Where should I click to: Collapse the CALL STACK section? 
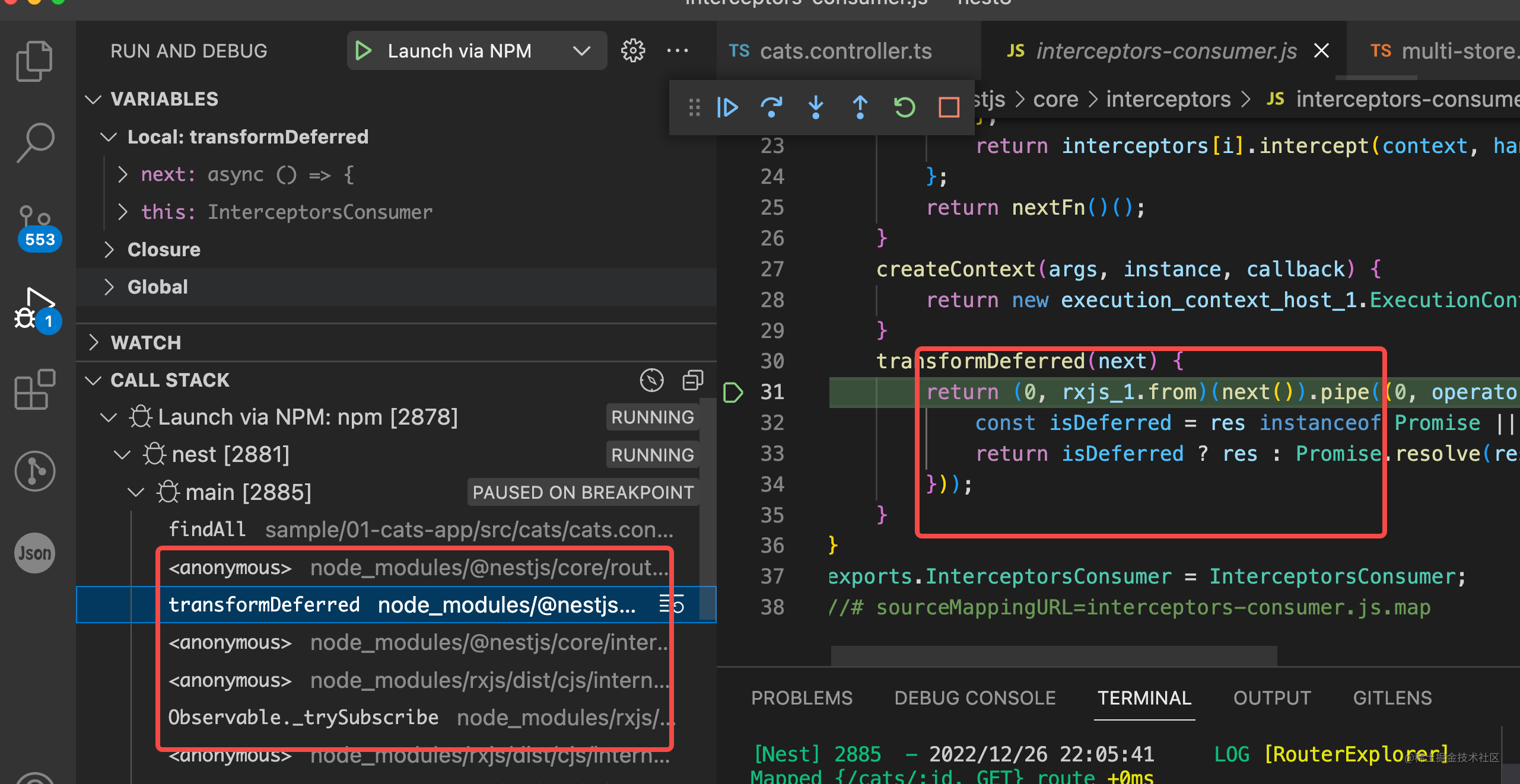[x=93, y=380]
